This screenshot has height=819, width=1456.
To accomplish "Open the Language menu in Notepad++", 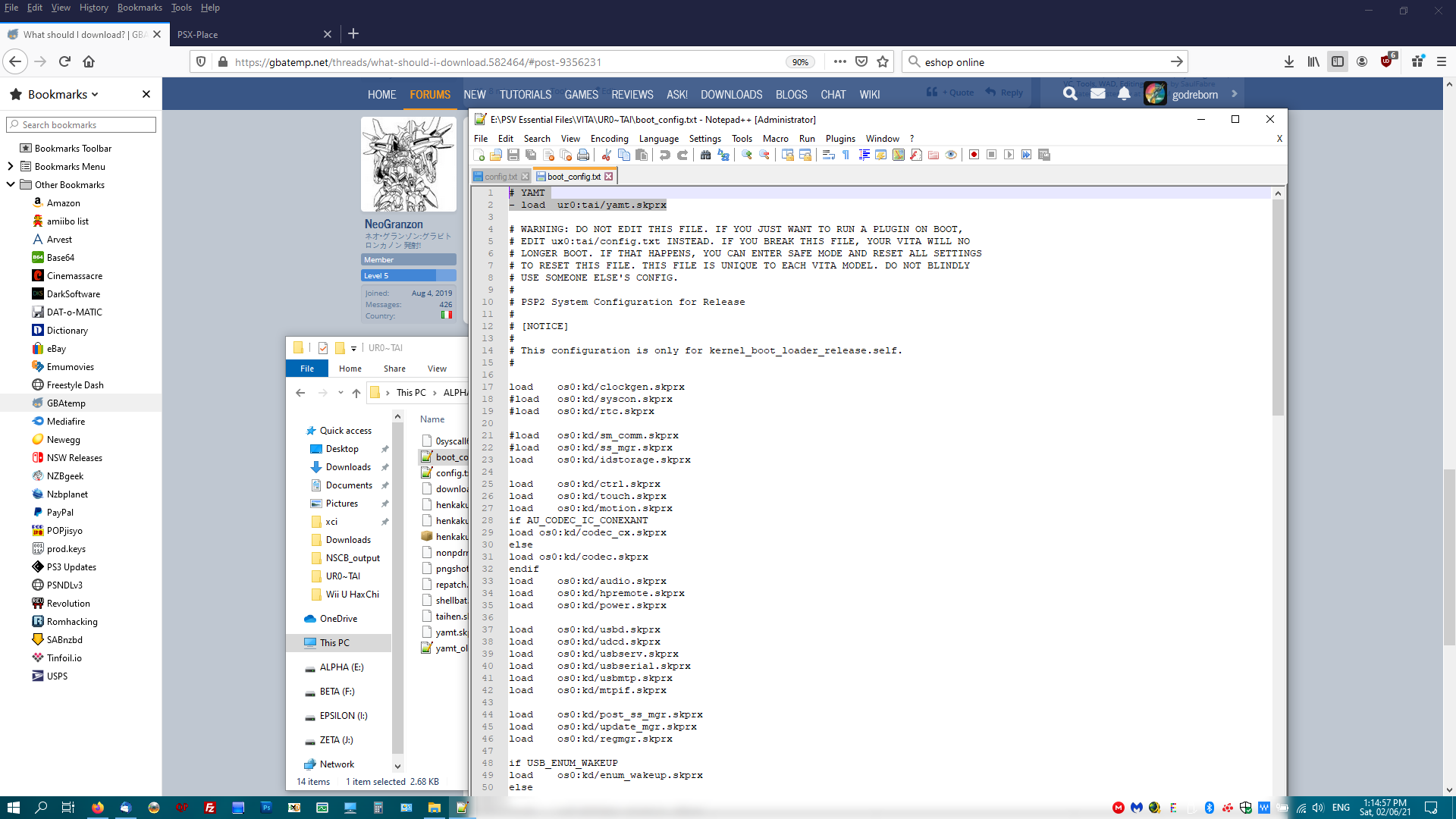I will [659, 139].
